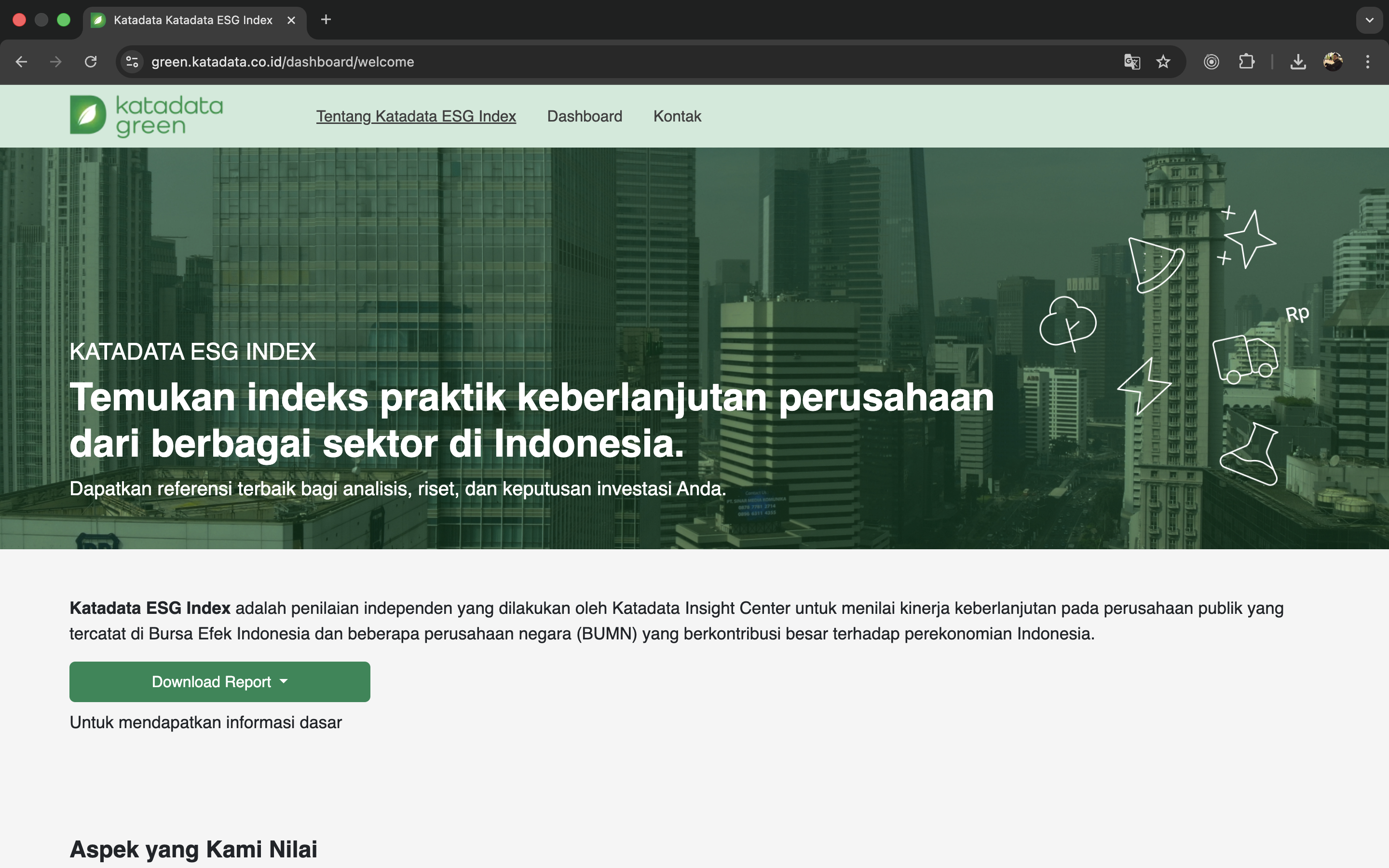The image size is (1389, 868).
Task: Open Chrome's three-dot options menu
Action: tap(1368, 61)
